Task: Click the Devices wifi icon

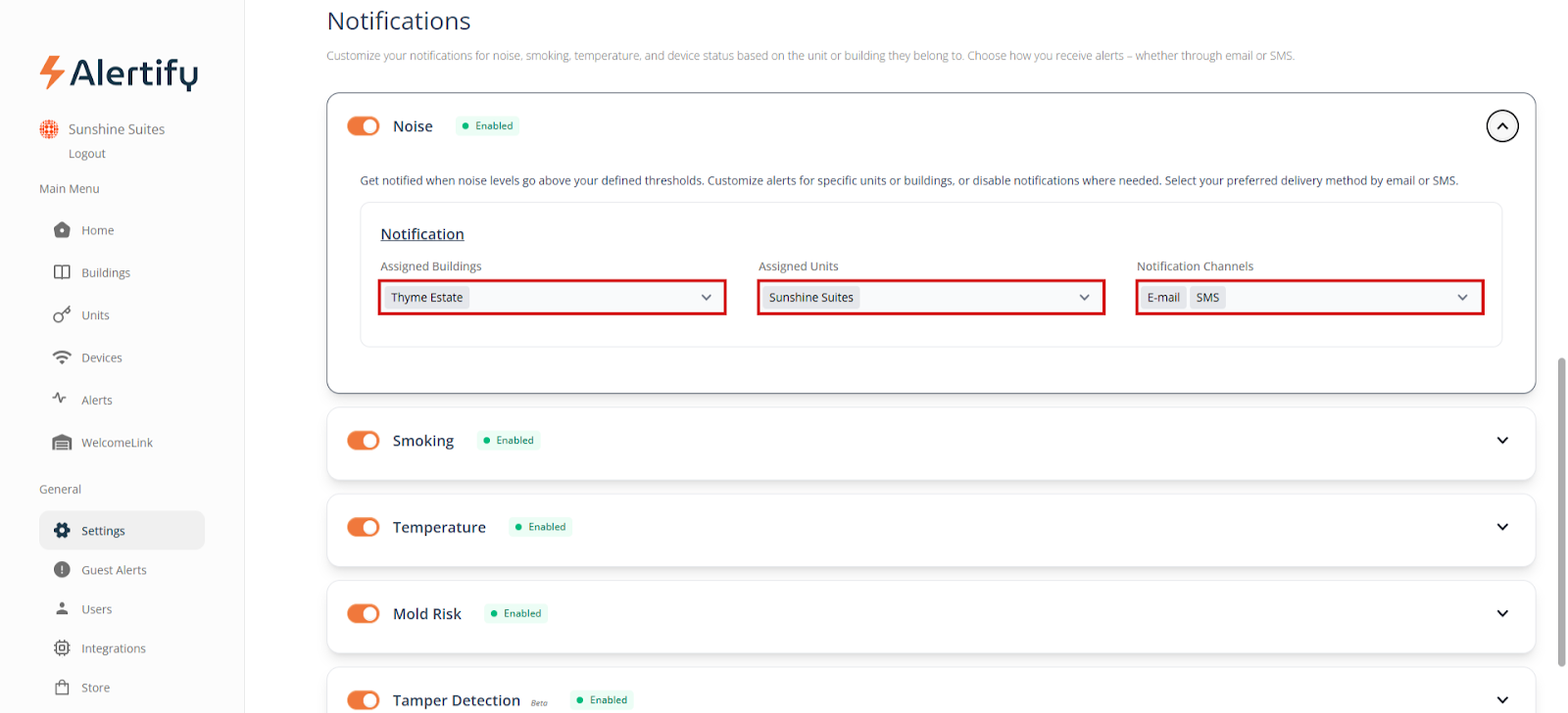Action: point(62,357)
